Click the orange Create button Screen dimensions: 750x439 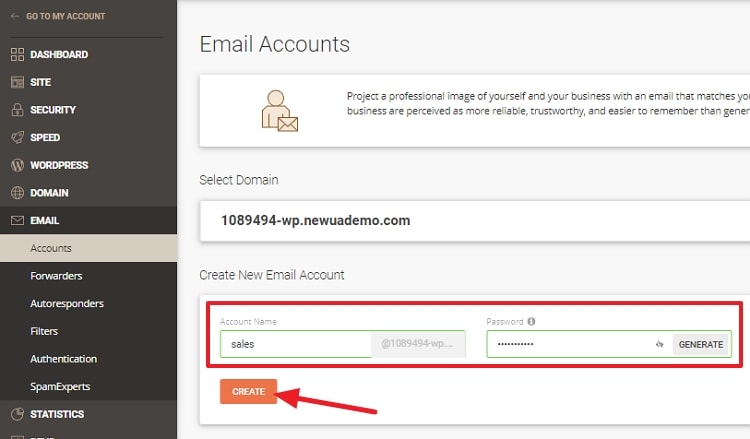[248, 391]
